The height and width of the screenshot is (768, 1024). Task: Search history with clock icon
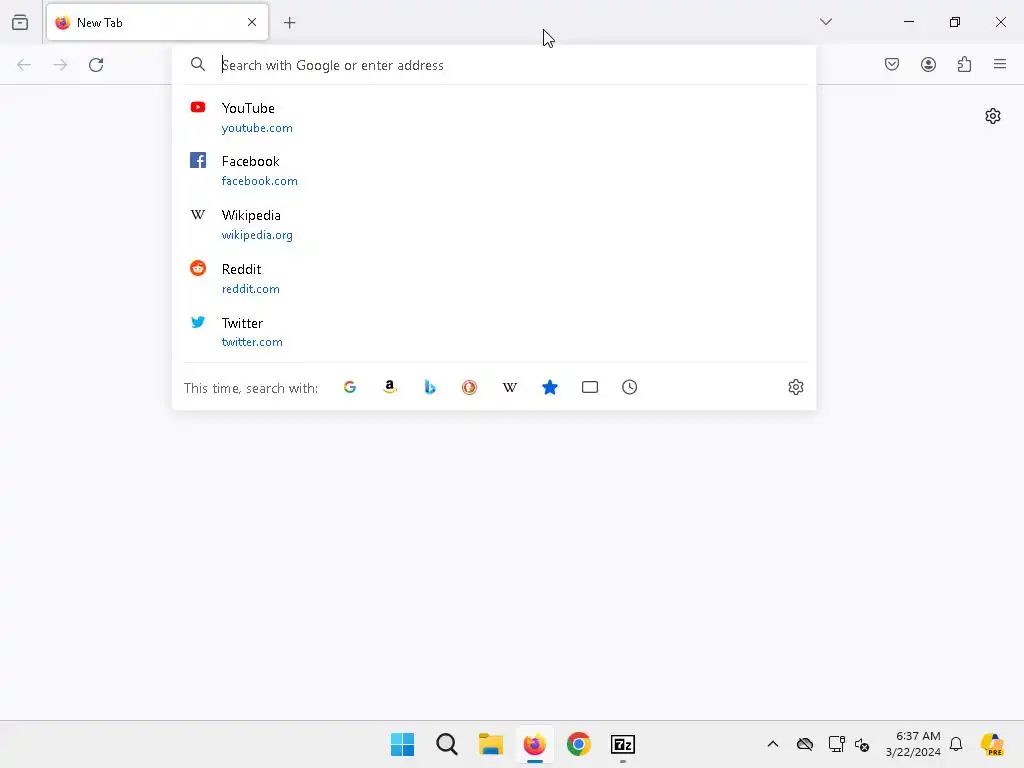point(630,387)
